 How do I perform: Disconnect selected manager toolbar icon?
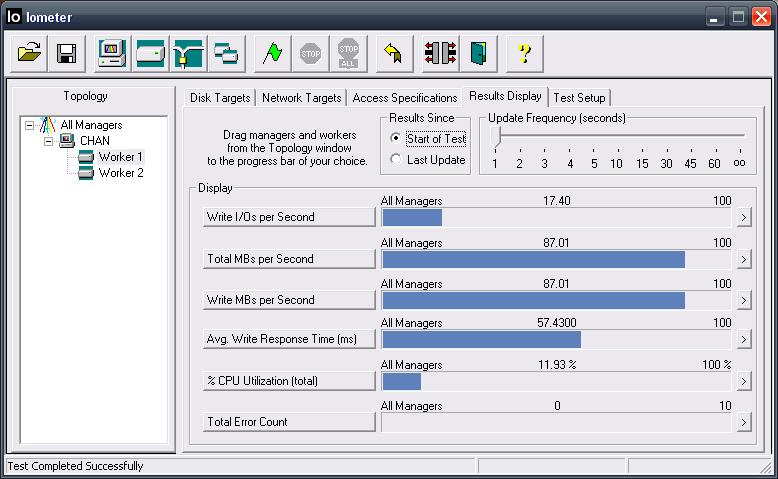[440, 54]
